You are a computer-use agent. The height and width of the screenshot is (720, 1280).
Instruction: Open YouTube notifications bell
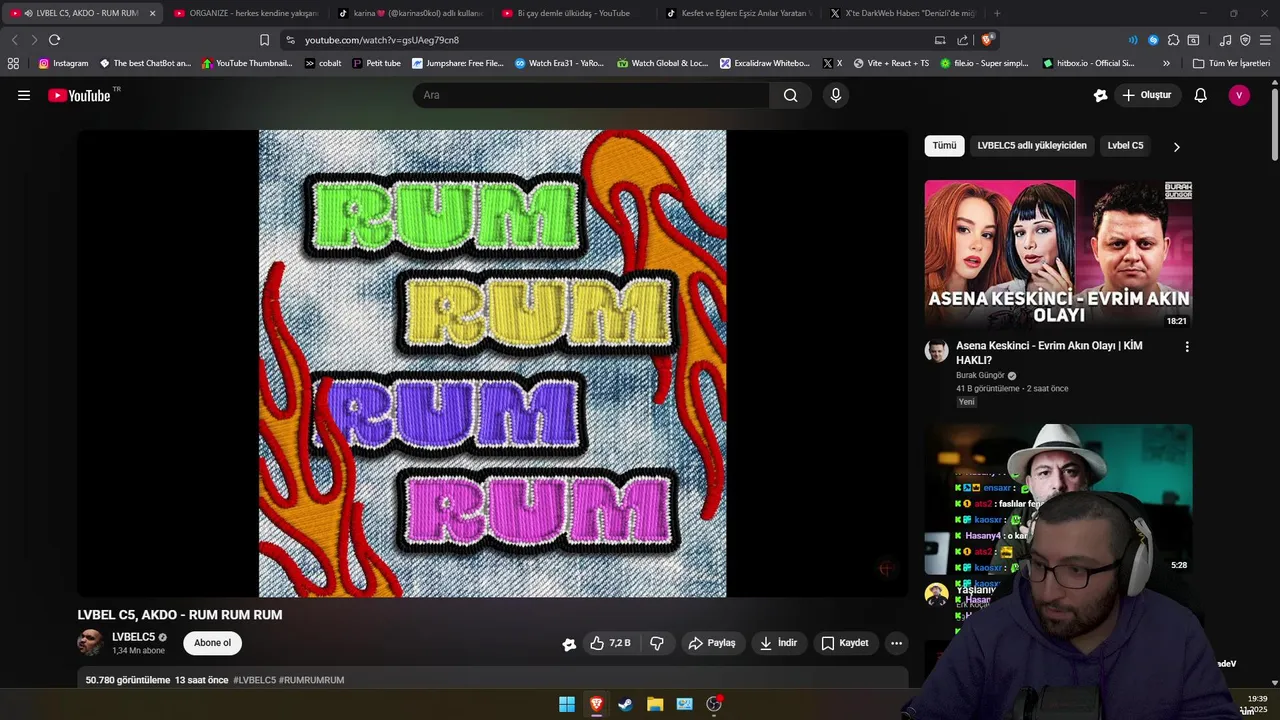1201,95
